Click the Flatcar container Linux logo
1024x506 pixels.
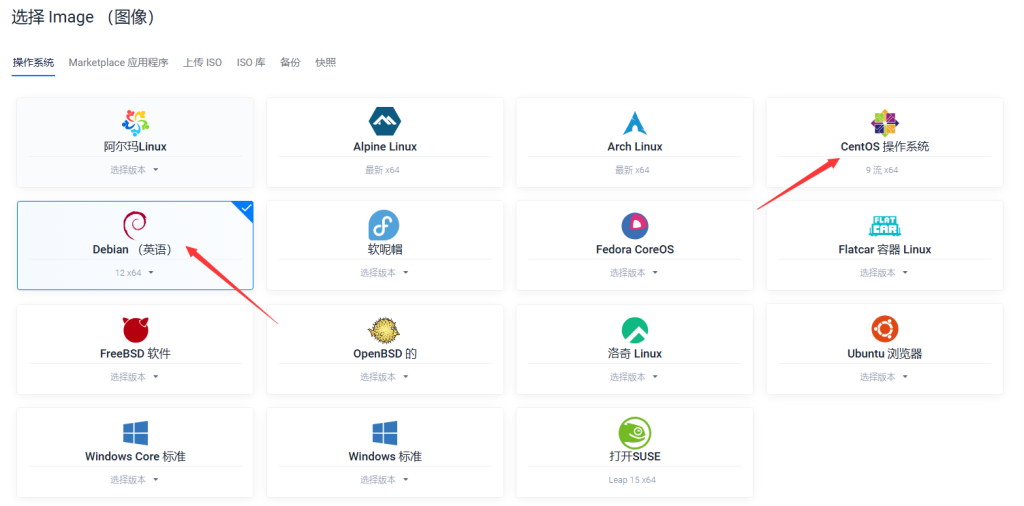[884, 226]
